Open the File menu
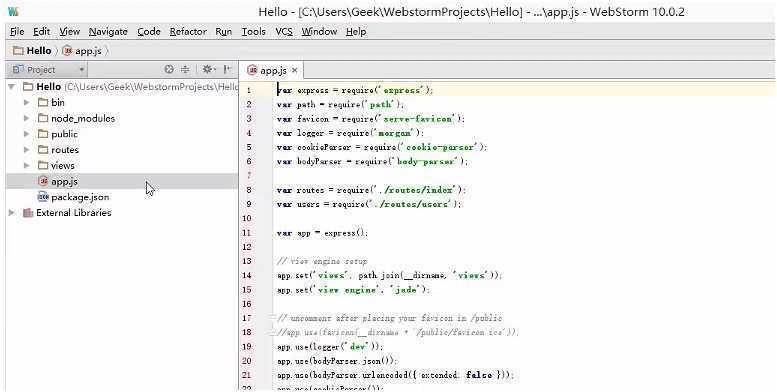Viewport: 777px width, 392px height. click(x=17, y=32)
